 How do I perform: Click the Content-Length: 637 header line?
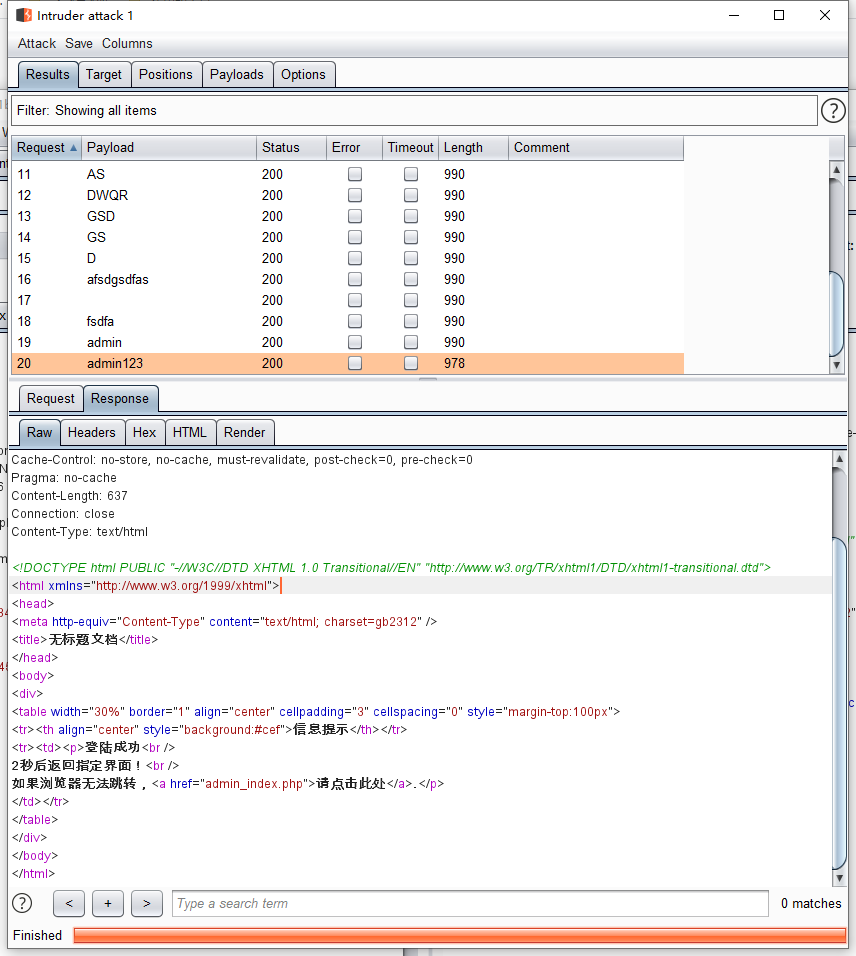pyautogui.click(x=70, y=496)
